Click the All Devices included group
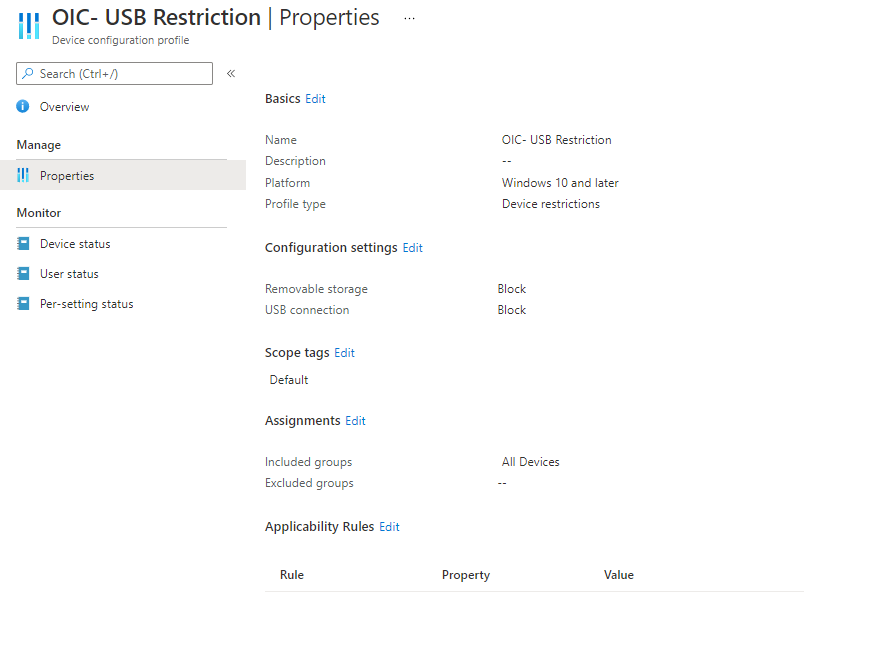 (530, 461)
